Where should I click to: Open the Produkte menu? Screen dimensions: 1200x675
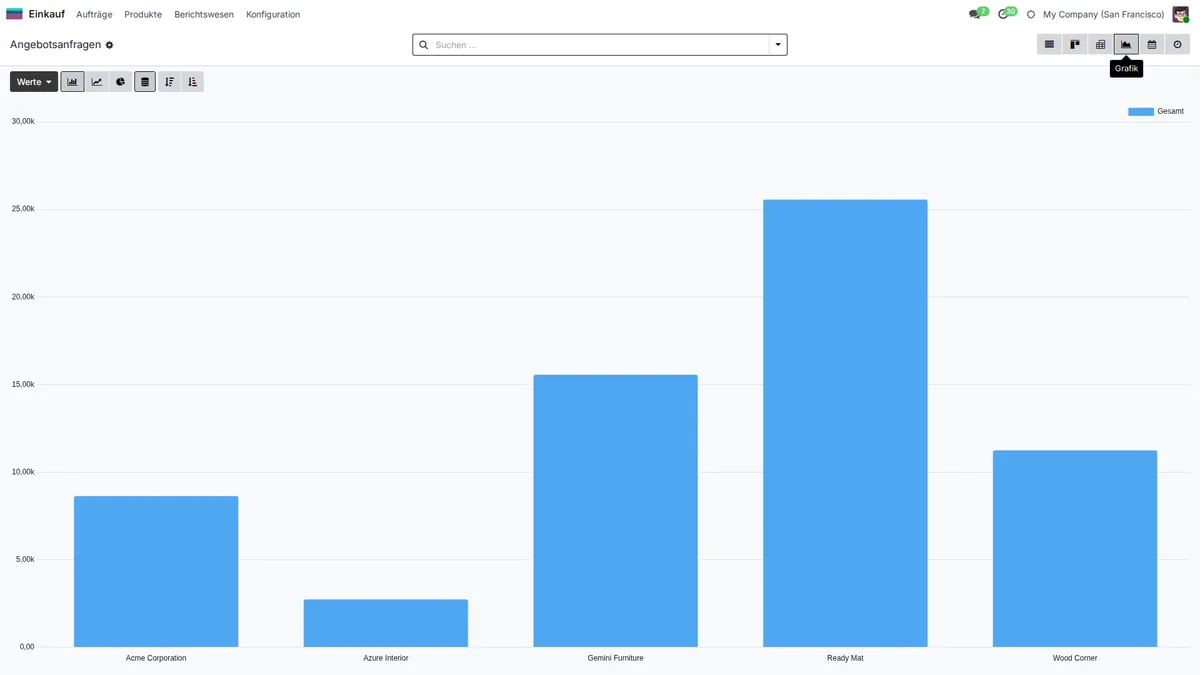(x=143, y=15)
